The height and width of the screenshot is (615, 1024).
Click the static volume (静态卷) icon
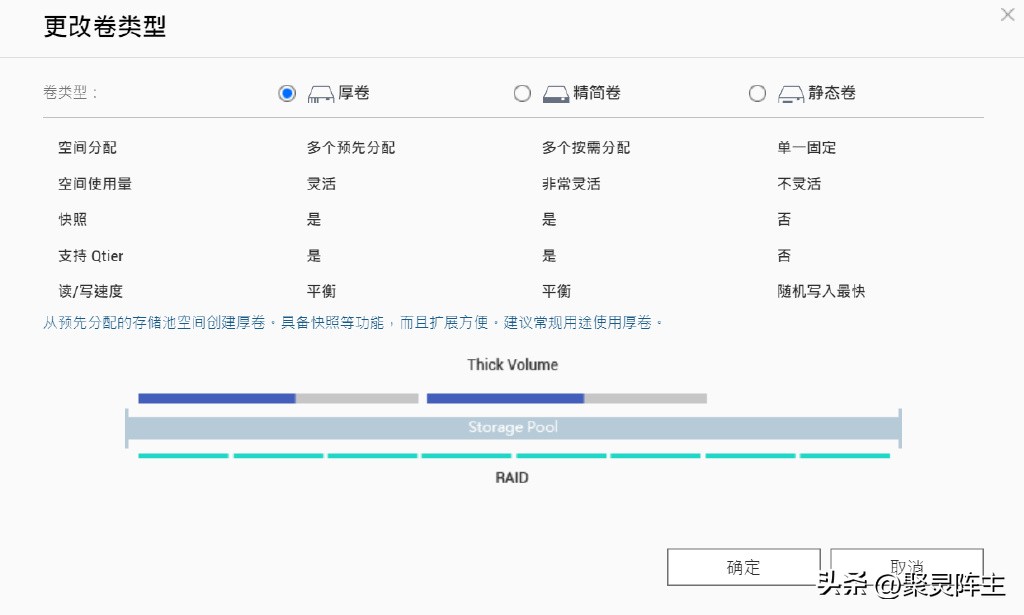[x=789, y=92]
